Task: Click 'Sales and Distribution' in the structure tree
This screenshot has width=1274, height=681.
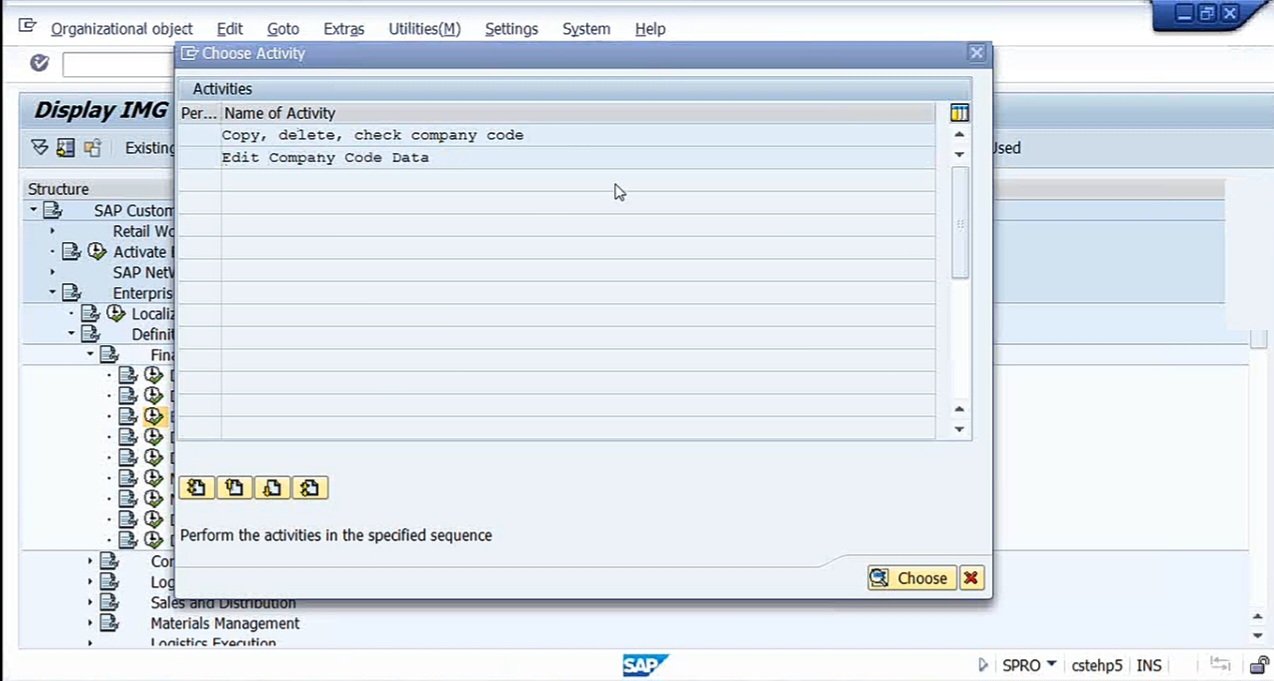Action: tap(223, 602)
